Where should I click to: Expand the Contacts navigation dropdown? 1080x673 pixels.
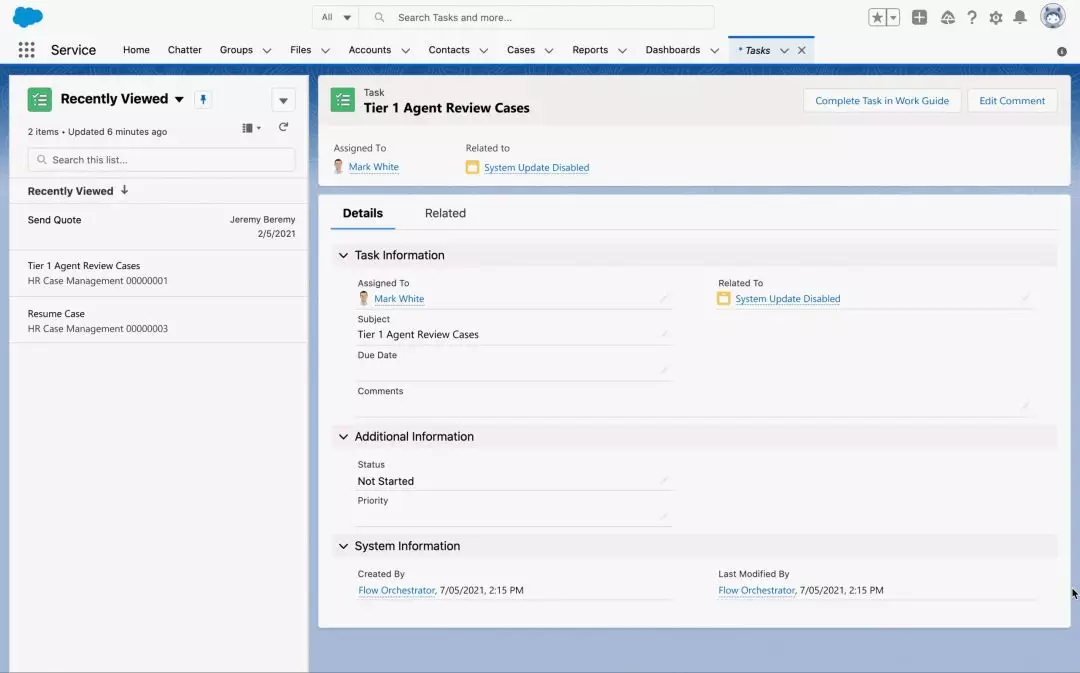coord(484,50)
